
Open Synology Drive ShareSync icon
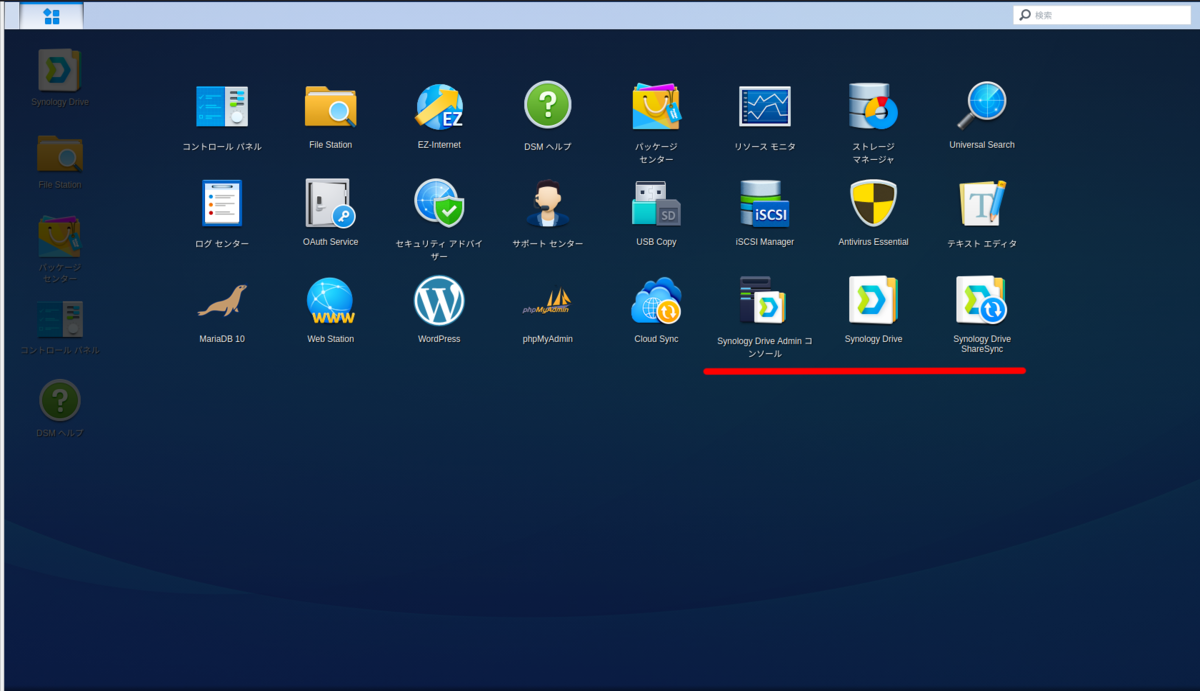pyautogui.click(x=982, y=301)
